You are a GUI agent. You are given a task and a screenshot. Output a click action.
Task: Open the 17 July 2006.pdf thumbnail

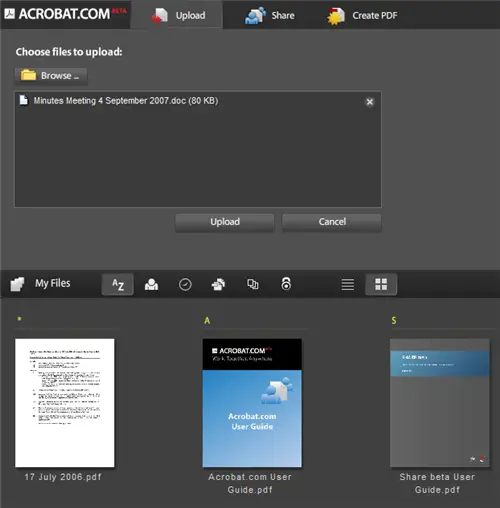pos(65,403)
